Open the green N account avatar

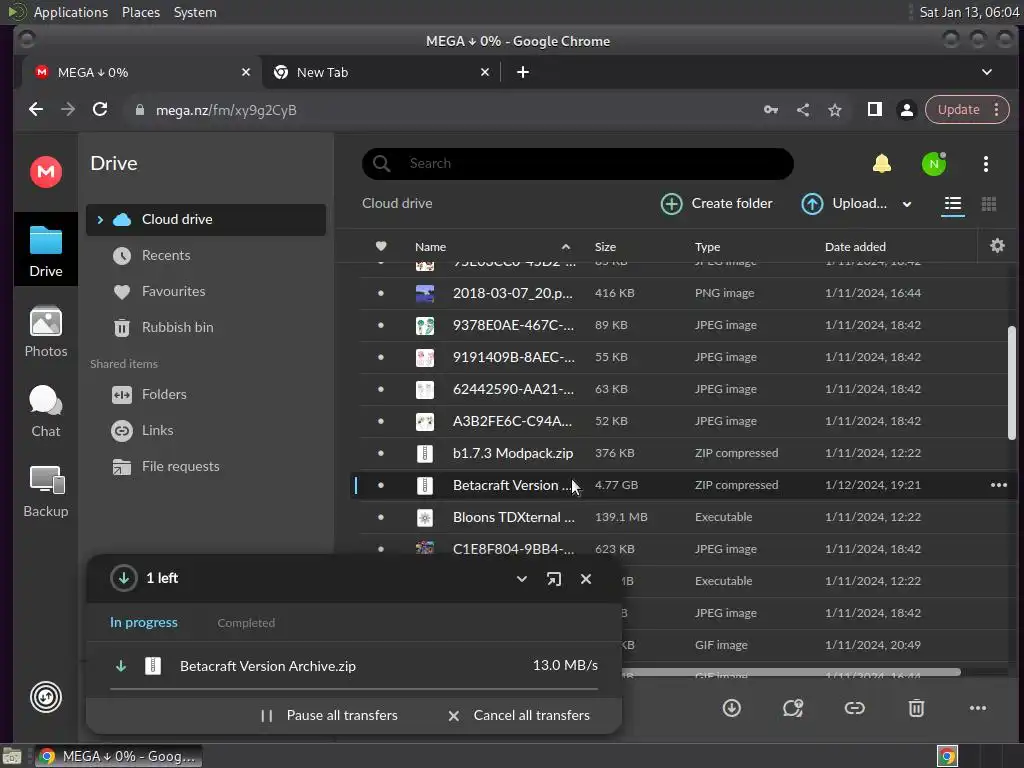934,163
